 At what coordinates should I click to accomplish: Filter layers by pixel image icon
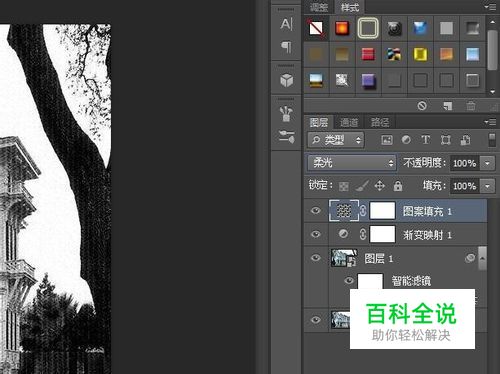387,140
